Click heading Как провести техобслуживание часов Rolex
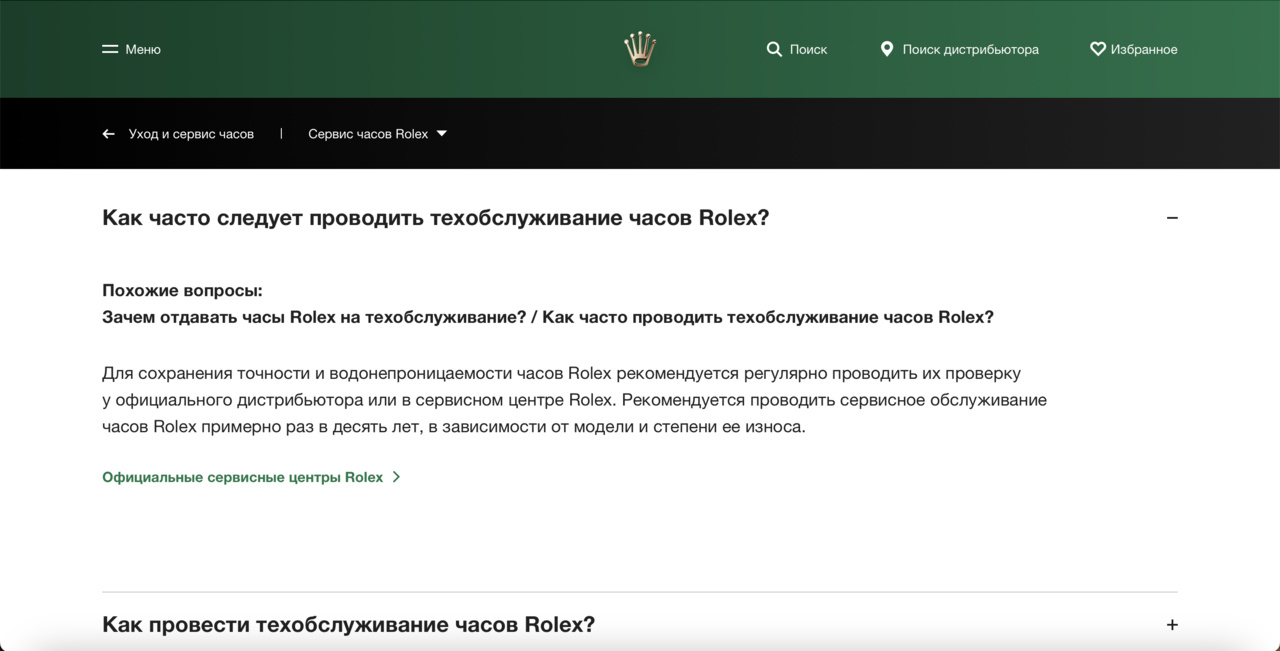The width and height of the screenshot is (1280, 651). point(348,625)
